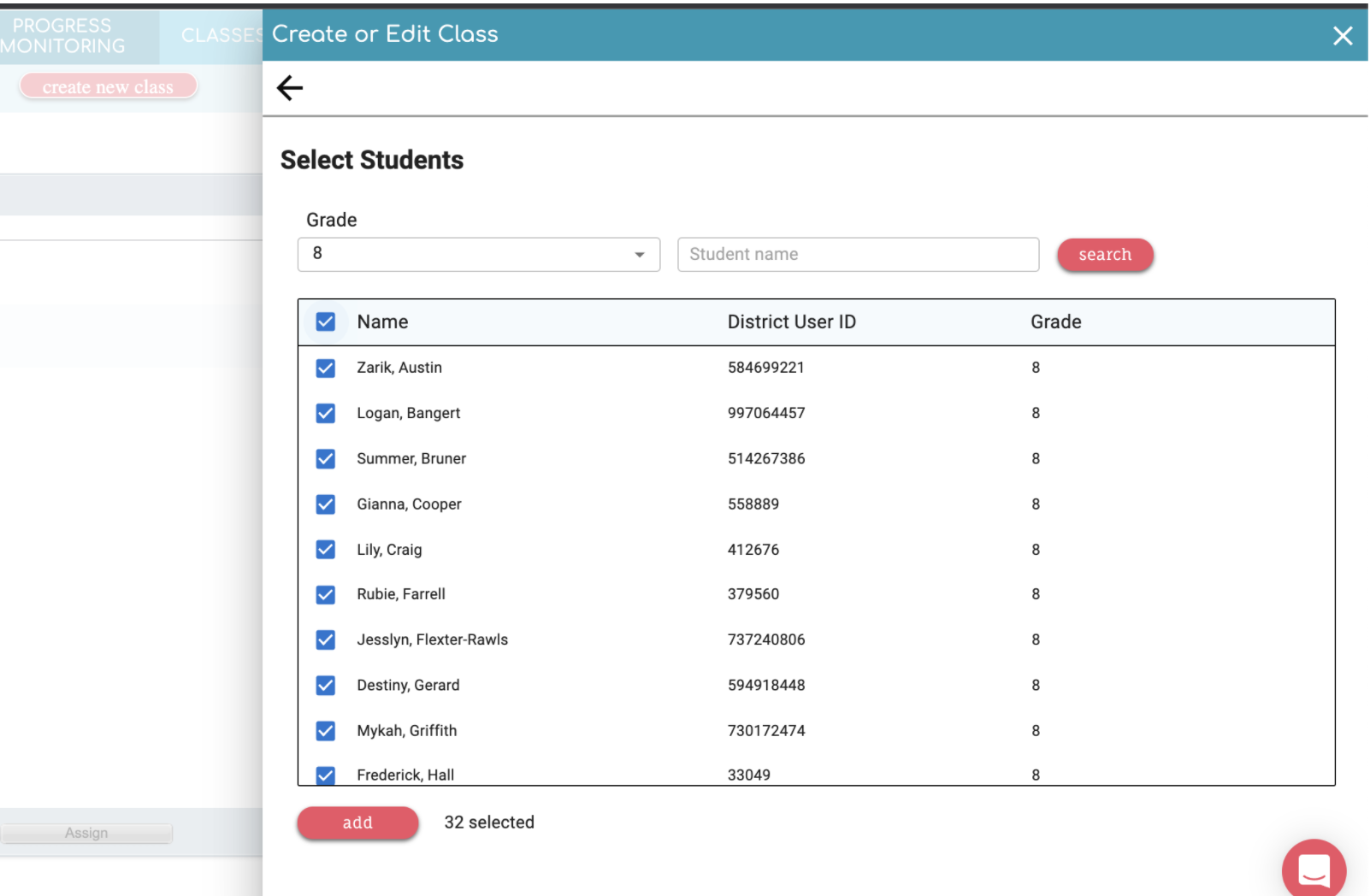
Task: Click the back arrow icon
Action: pos(290,87)
